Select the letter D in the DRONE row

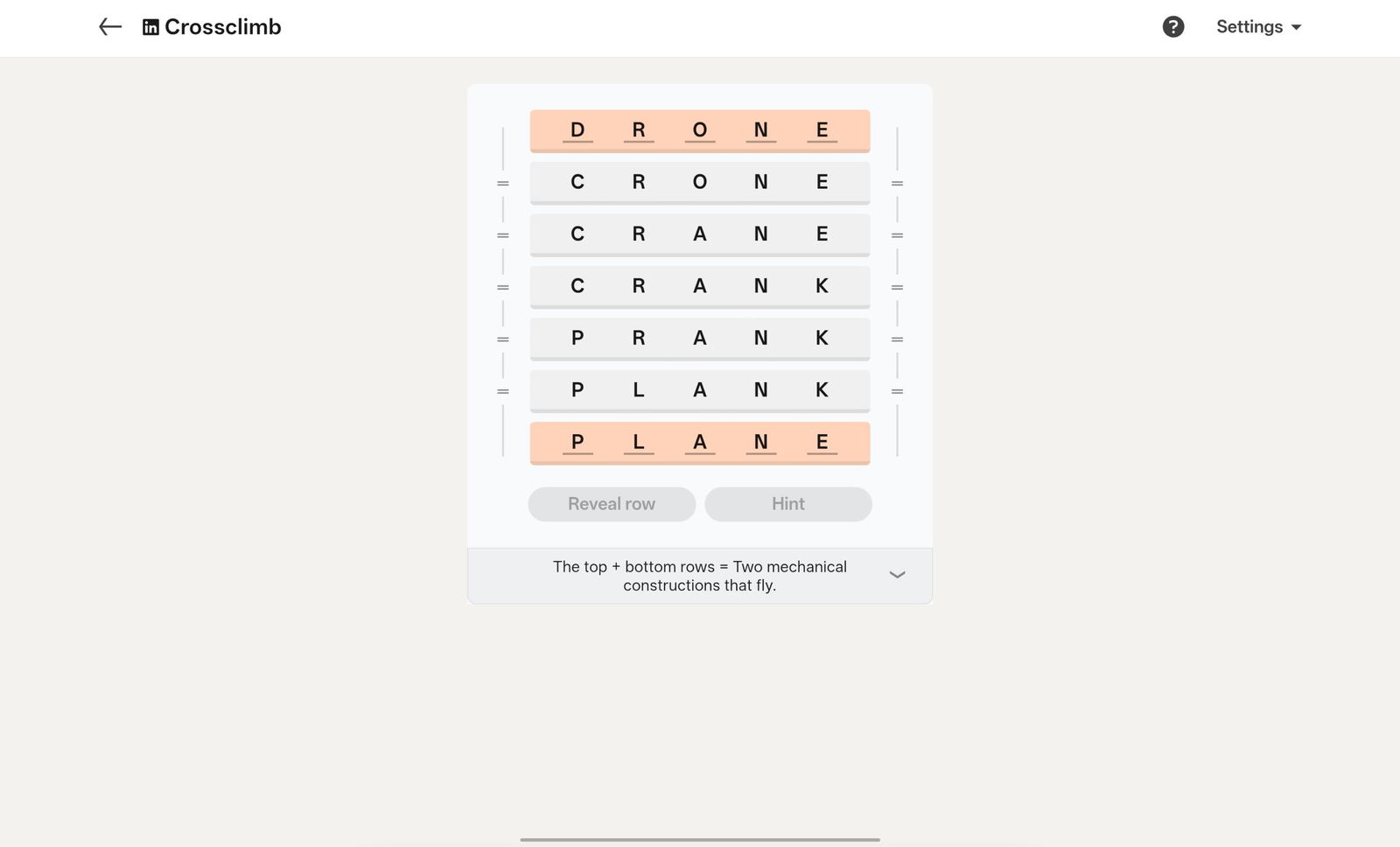click(x=577, y=129)
